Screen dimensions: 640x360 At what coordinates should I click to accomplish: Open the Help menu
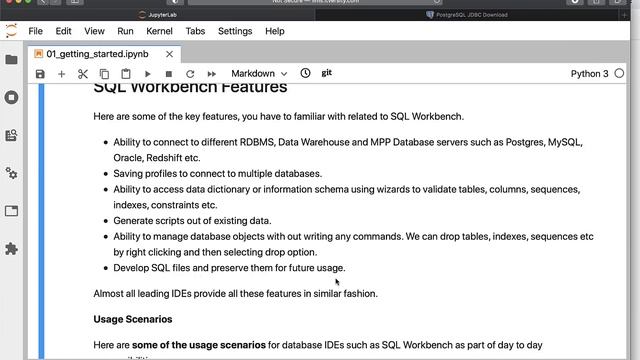point(275,31)
